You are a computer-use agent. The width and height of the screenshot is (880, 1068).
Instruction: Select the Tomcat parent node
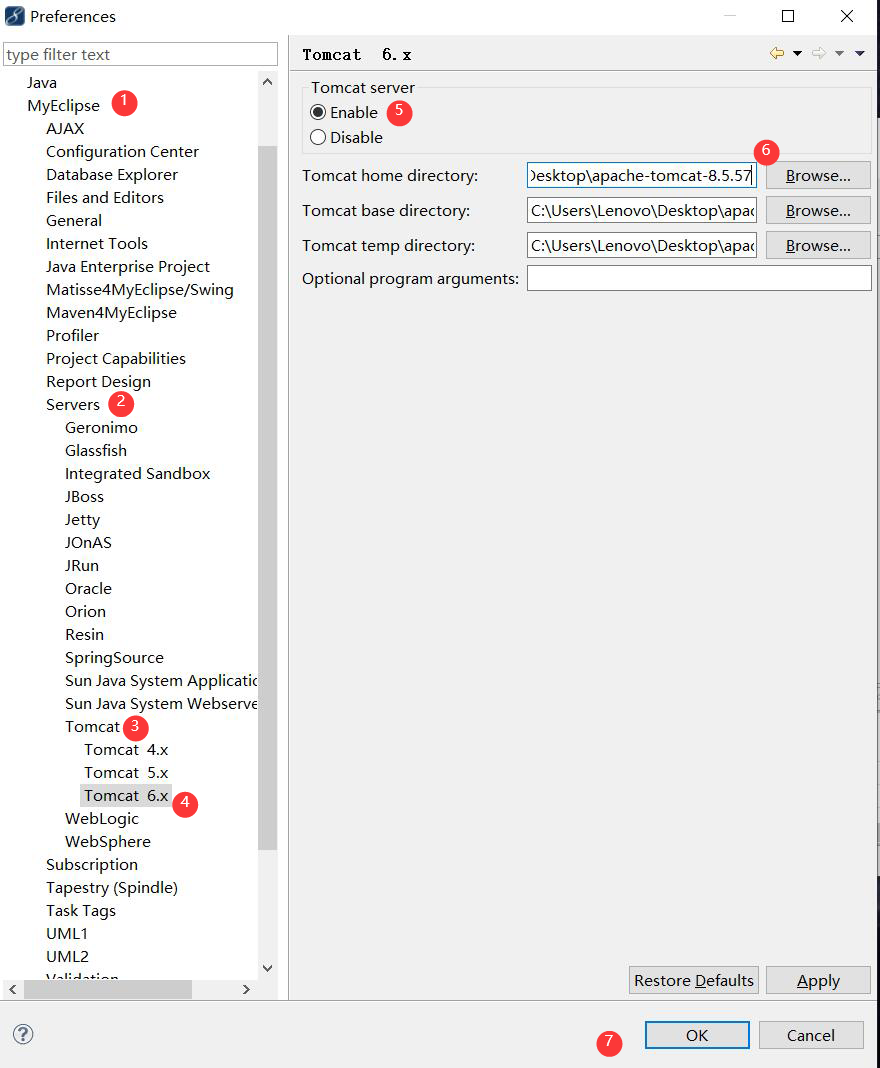pos(93,727)
